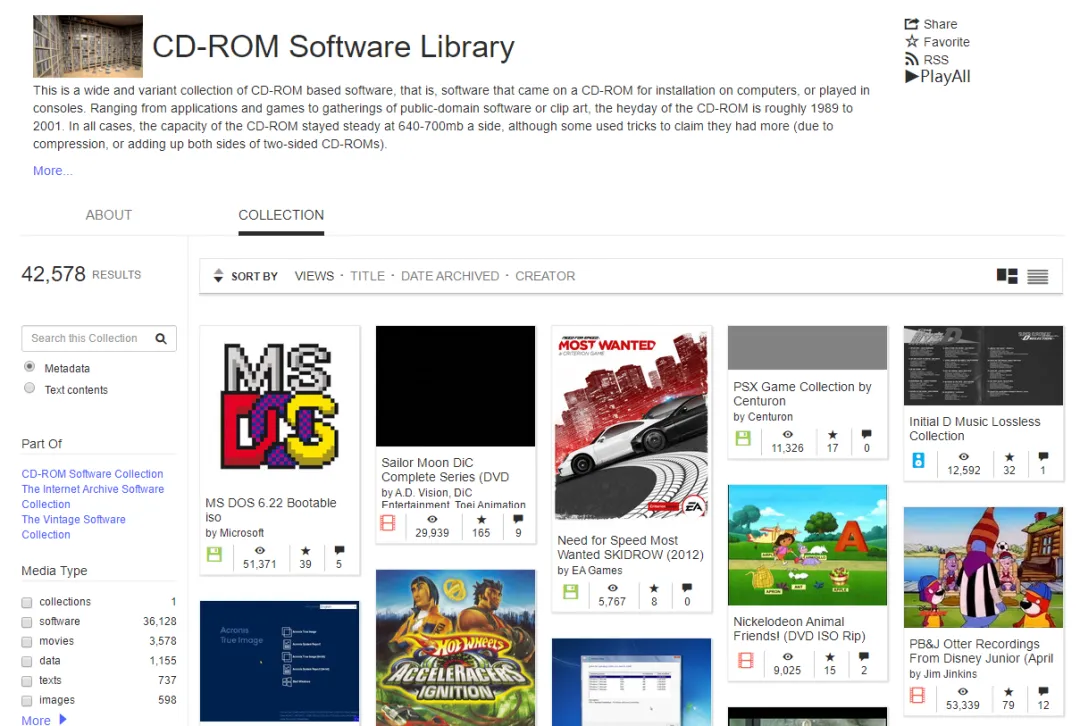Check the texts media type checkbox
This screenshot has height=726, width=1080.
tap(27, 681)
